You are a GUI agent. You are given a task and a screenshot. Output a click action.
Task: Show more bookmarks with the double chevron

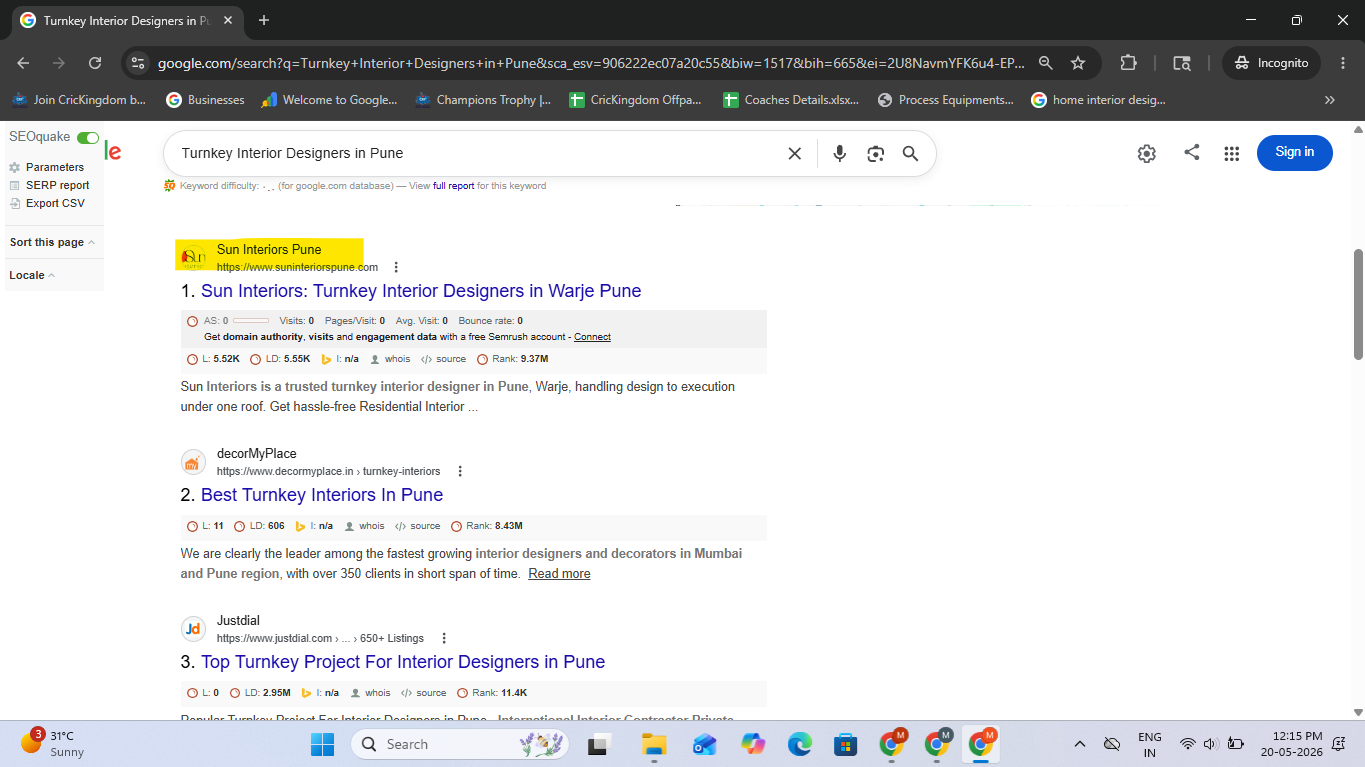(x=1330, y=100)
